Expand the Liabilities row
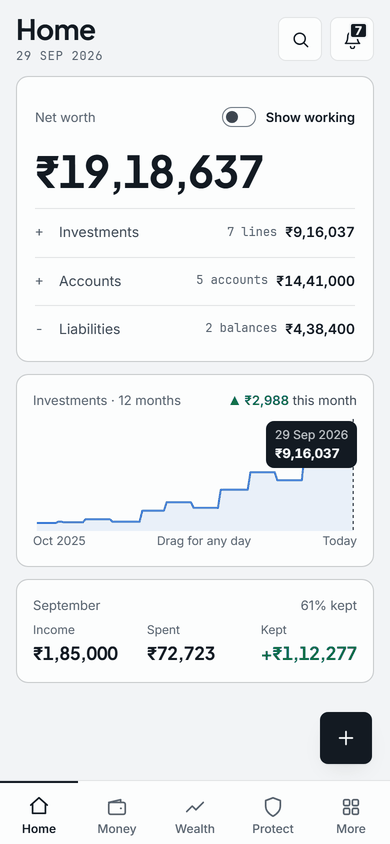 (x=195, y=329)
